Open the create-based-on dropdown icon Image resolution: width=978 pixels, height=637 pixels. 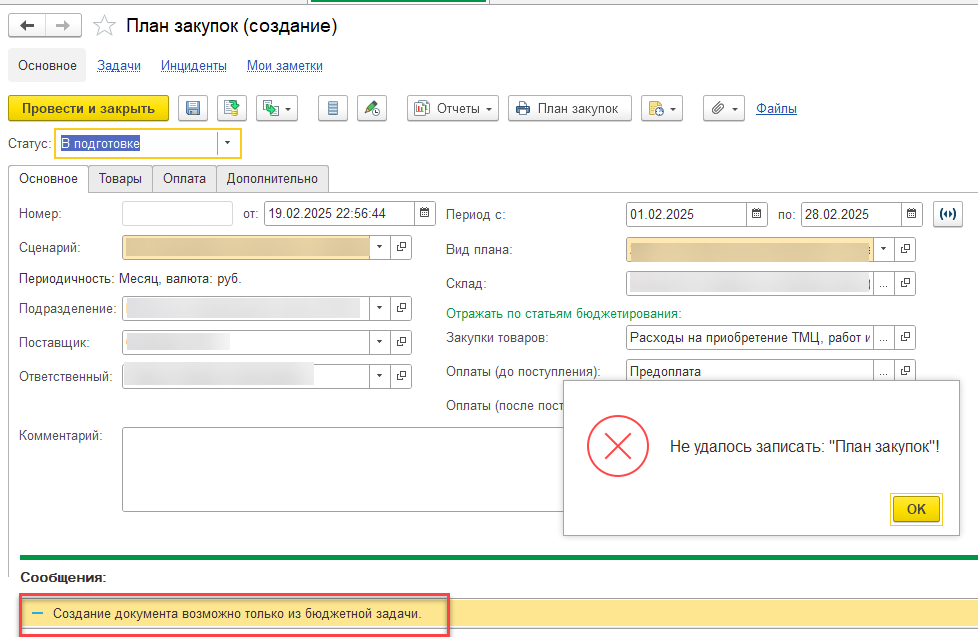pyautogui.click(x=277, y=109)
